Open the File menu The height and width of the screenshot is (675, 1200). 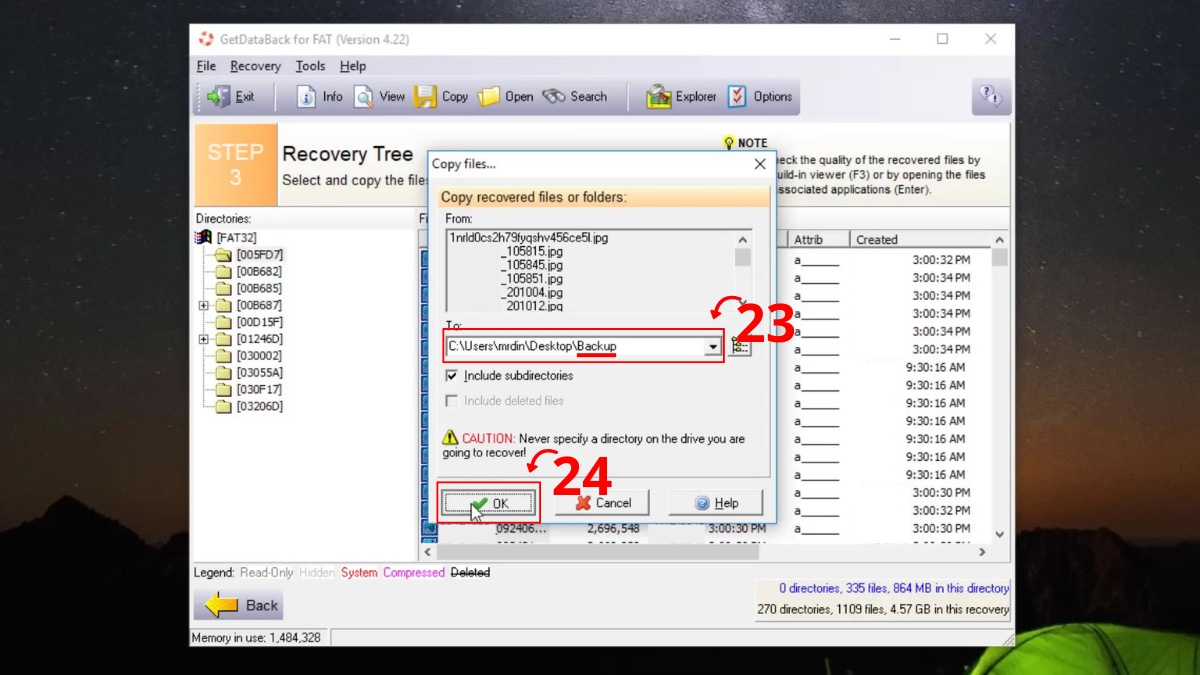[206, 66]
